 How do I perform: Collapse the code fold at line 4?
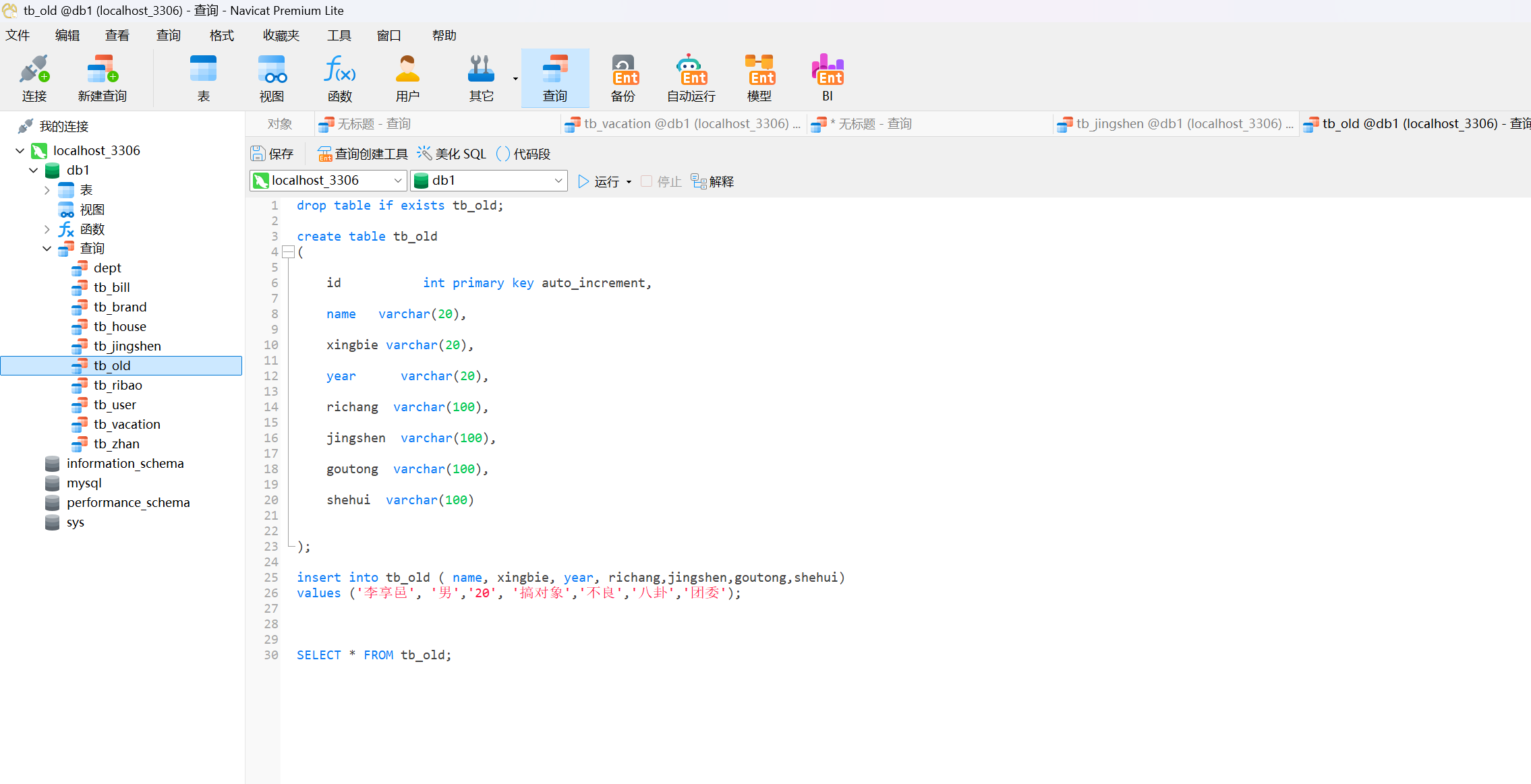coord(288,252)
